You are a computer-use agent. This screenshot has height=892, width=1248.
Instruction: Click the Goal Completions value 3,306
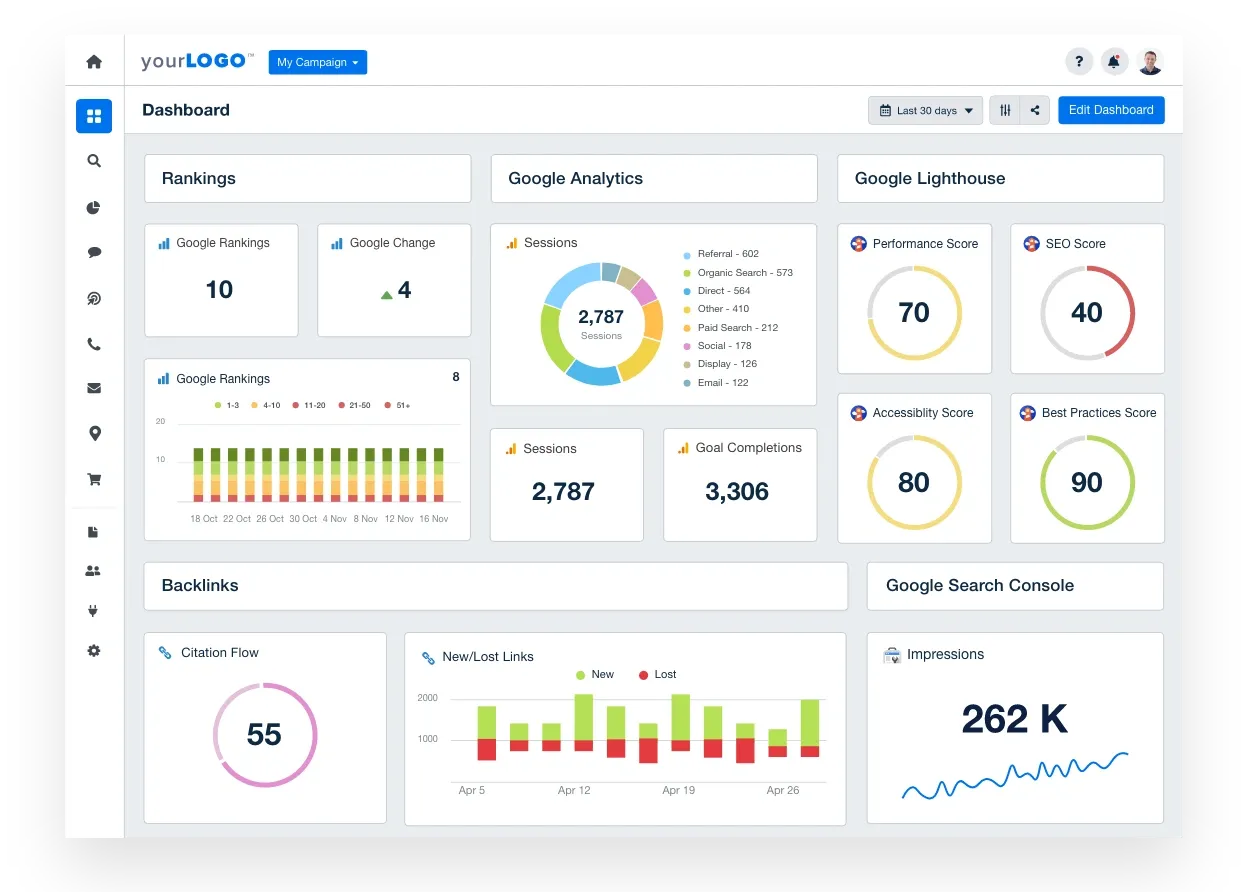click(x=737, y=492)
